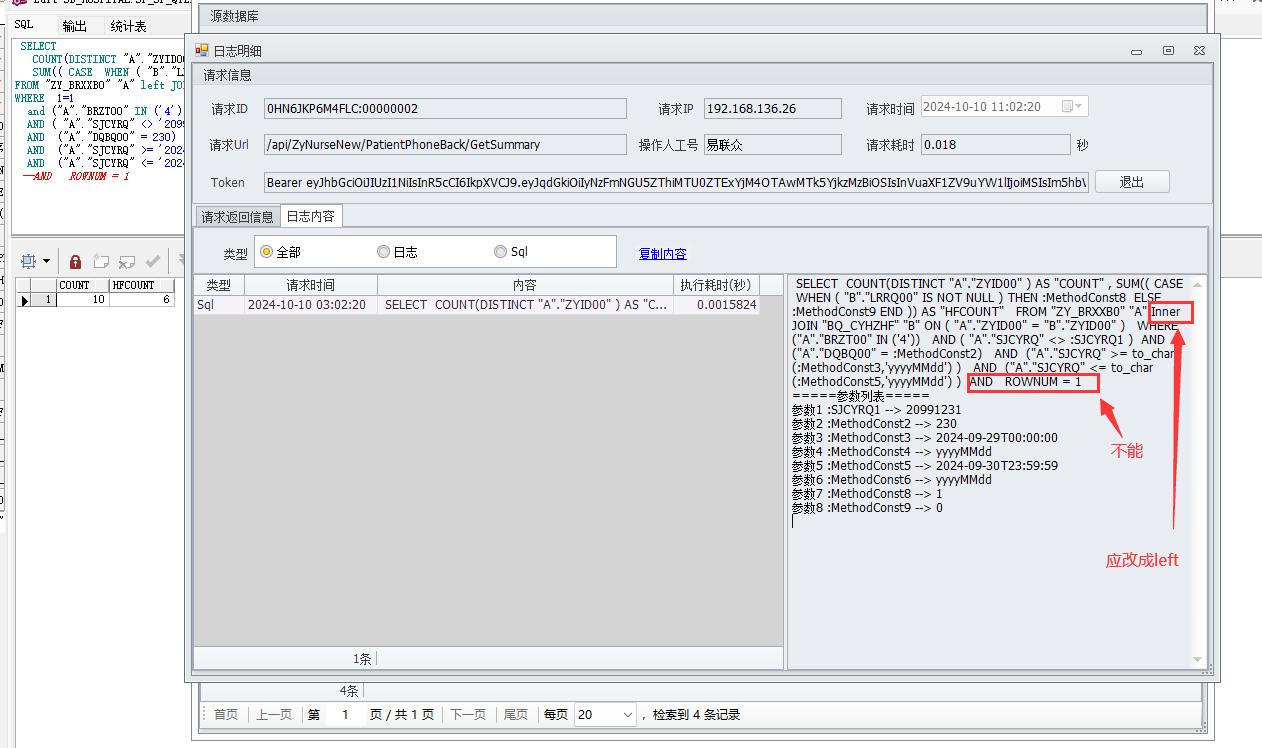Screen dimensions: 1262x748
Task: Click the 请求IP field showing 192.168.136.26
Action: tap(773, 108)
